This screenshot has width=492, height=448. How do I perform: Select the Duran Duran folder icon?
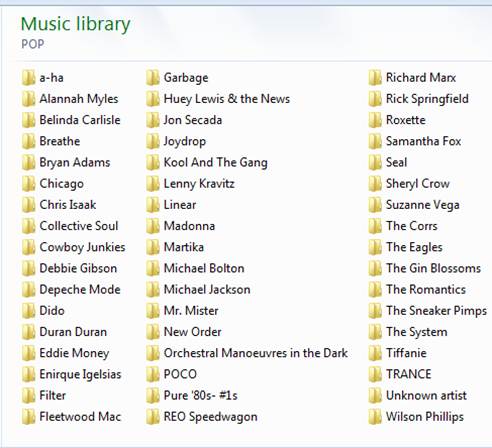(29, 332)
